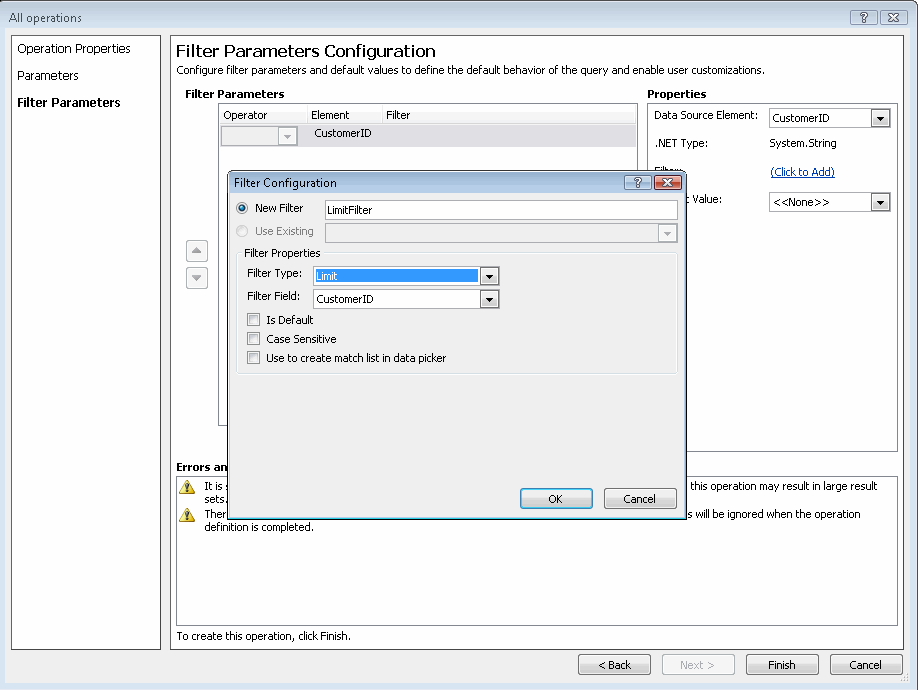Open the Operator dropdown in CustomerID row

coord(287,136)
